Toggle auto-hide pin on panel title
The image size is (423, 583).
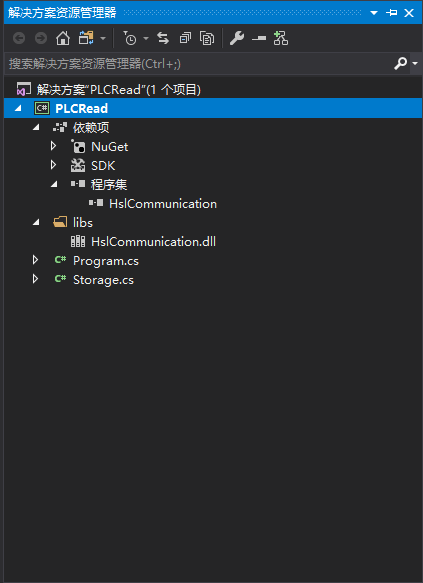[391, 13]
